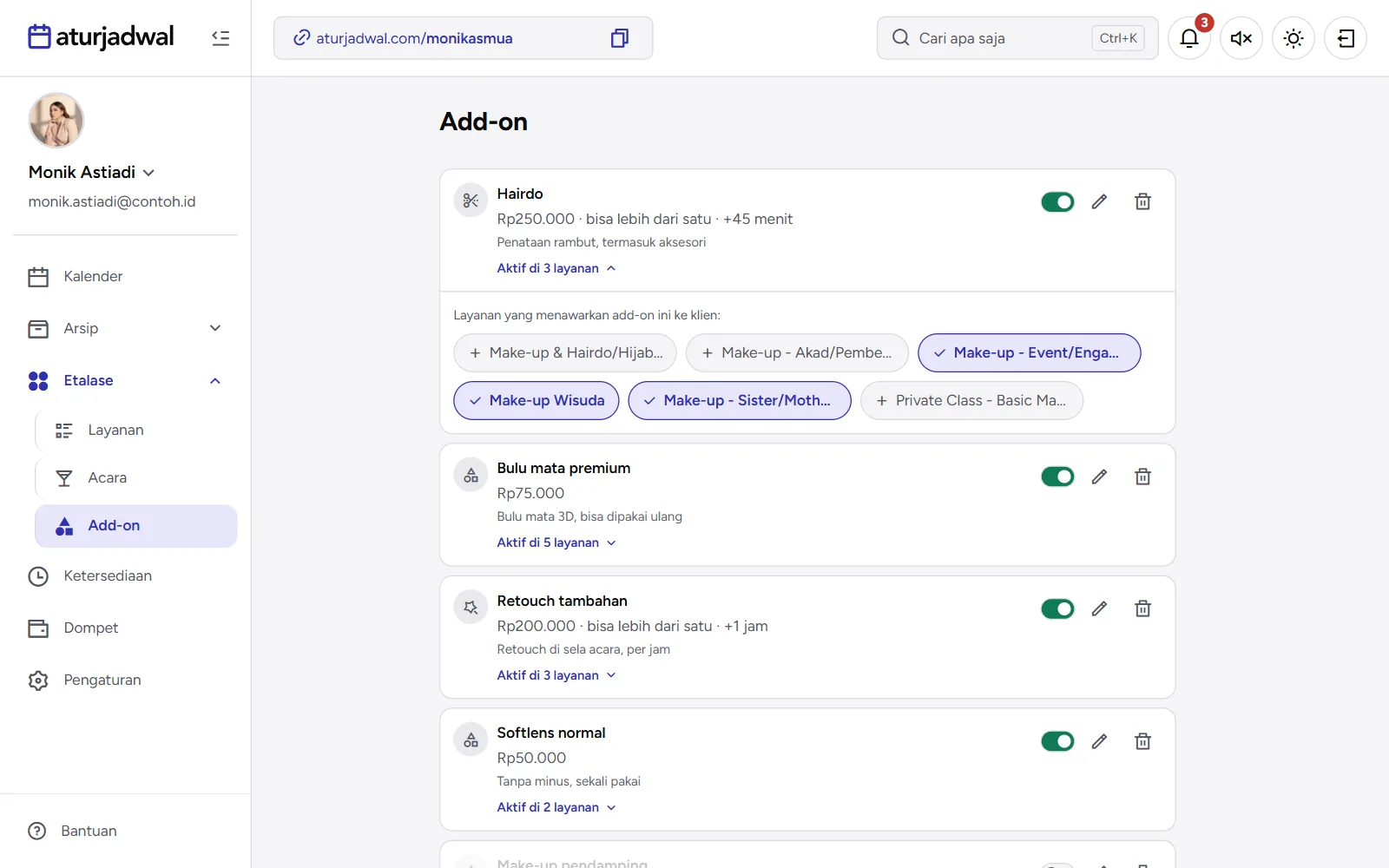The height and width of the screenshot is (868, 1389).
Task: Switch theme with the sun icon
Action: tap(1294, 38)
